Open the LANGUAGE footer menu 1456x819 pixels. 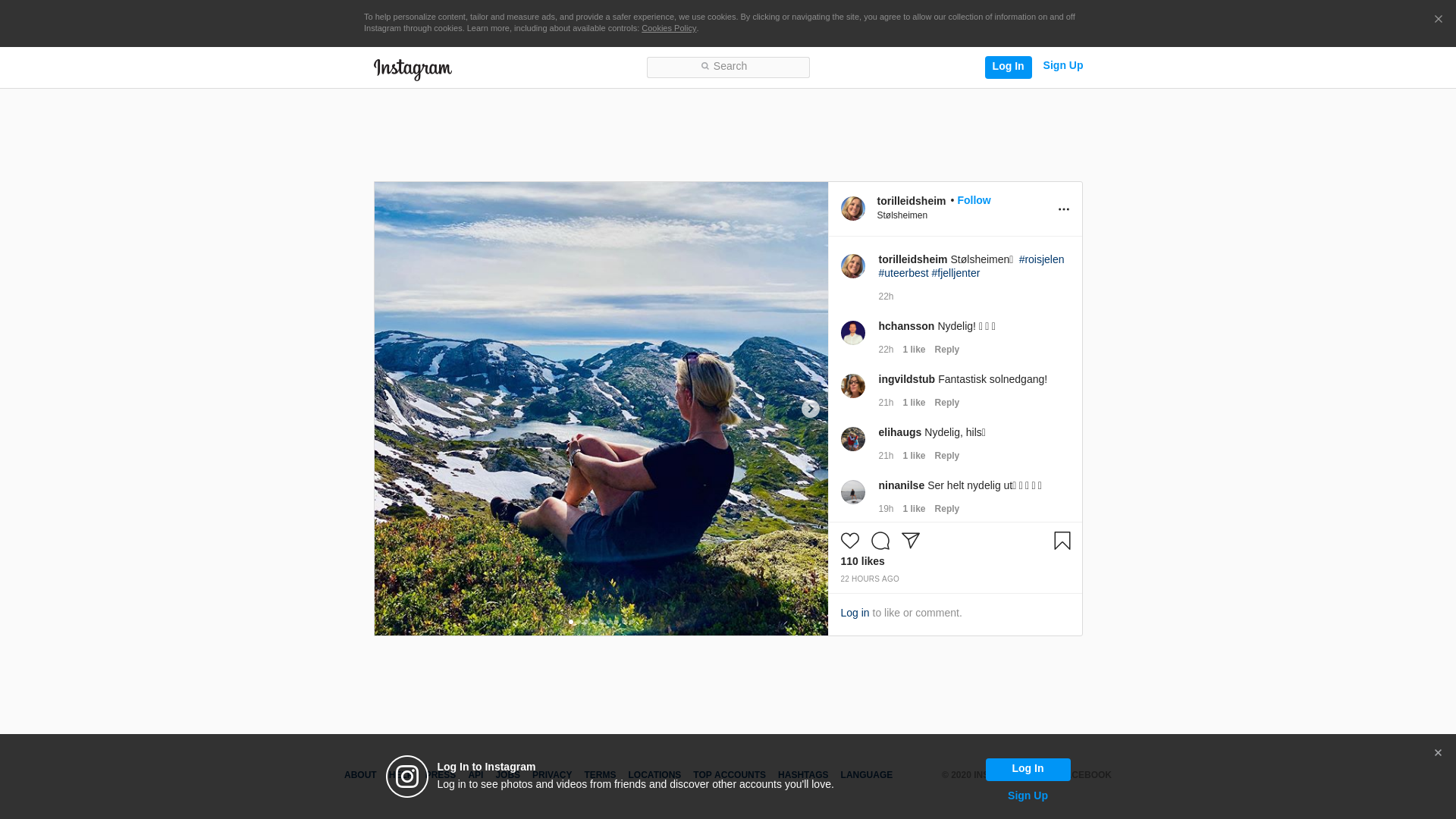point(866,775)
